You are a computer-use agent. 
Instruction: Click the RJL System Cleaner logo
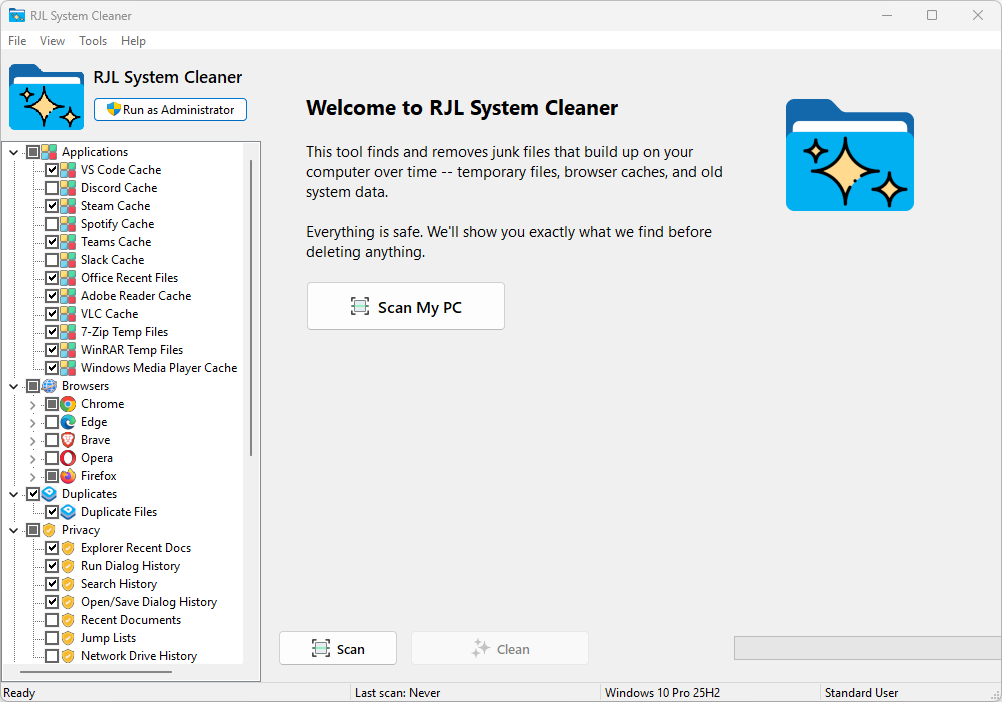(46, 97)
